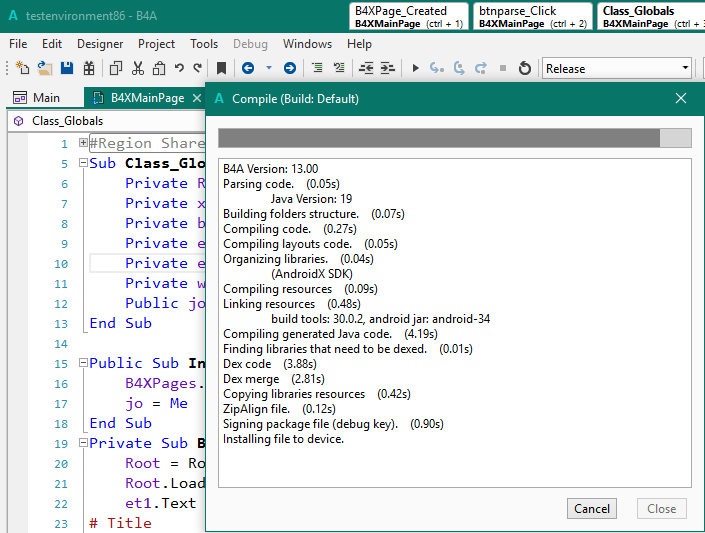Click line number 14 in the gutter
Viewport: 705px width, 533px height.
(x=61, y=344)
